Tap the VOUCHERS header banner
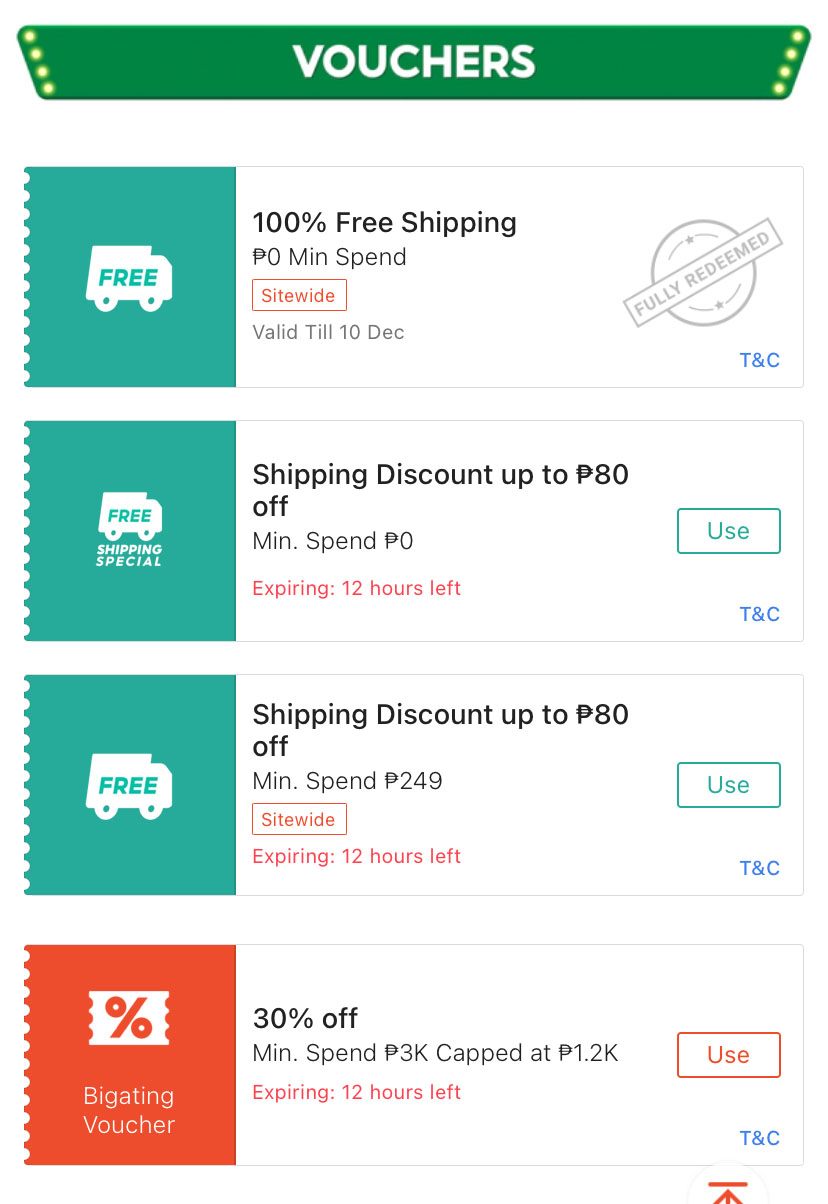828x1204 pixels. coord(414,62)
